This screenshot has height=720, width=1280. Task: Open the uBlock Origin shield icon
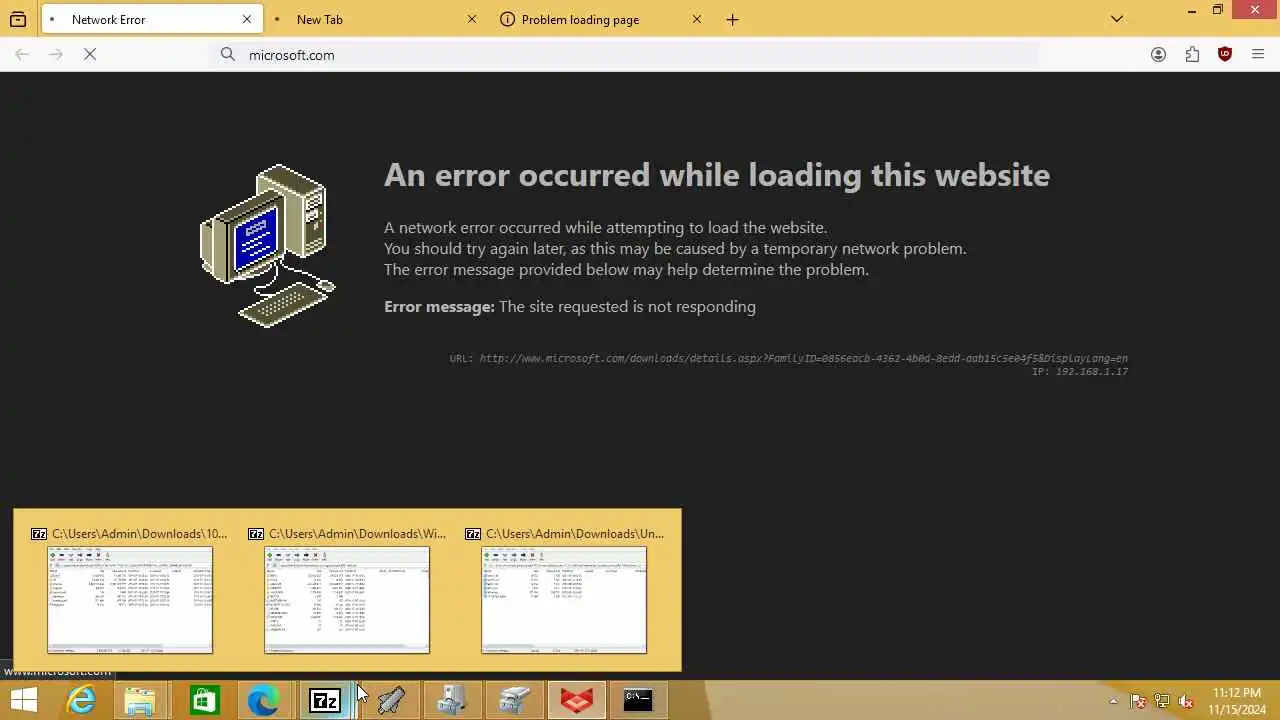(x=1225, y=55)
